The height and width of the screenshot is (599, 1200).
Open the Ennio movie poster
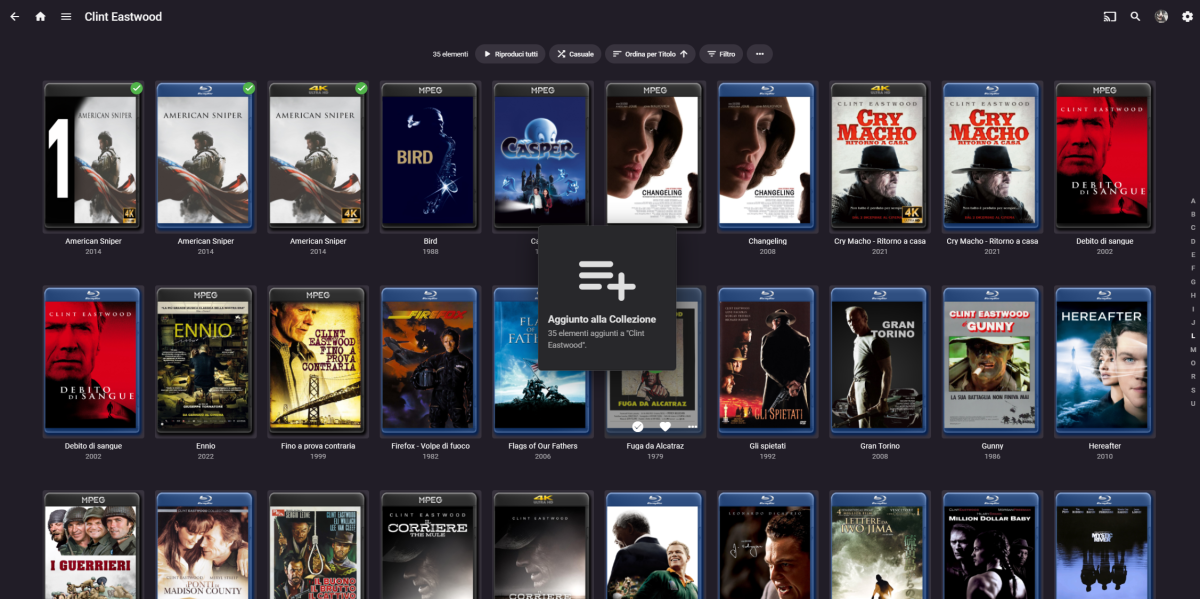coord(205,361)
